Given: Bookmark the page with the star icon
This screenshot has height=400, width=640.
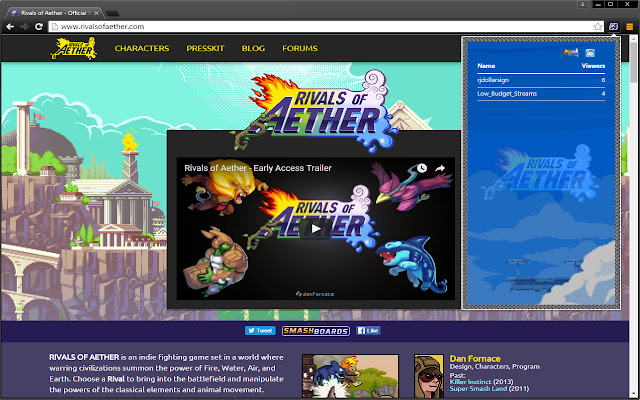Looking at the screenshot, I should click(598, 27).
